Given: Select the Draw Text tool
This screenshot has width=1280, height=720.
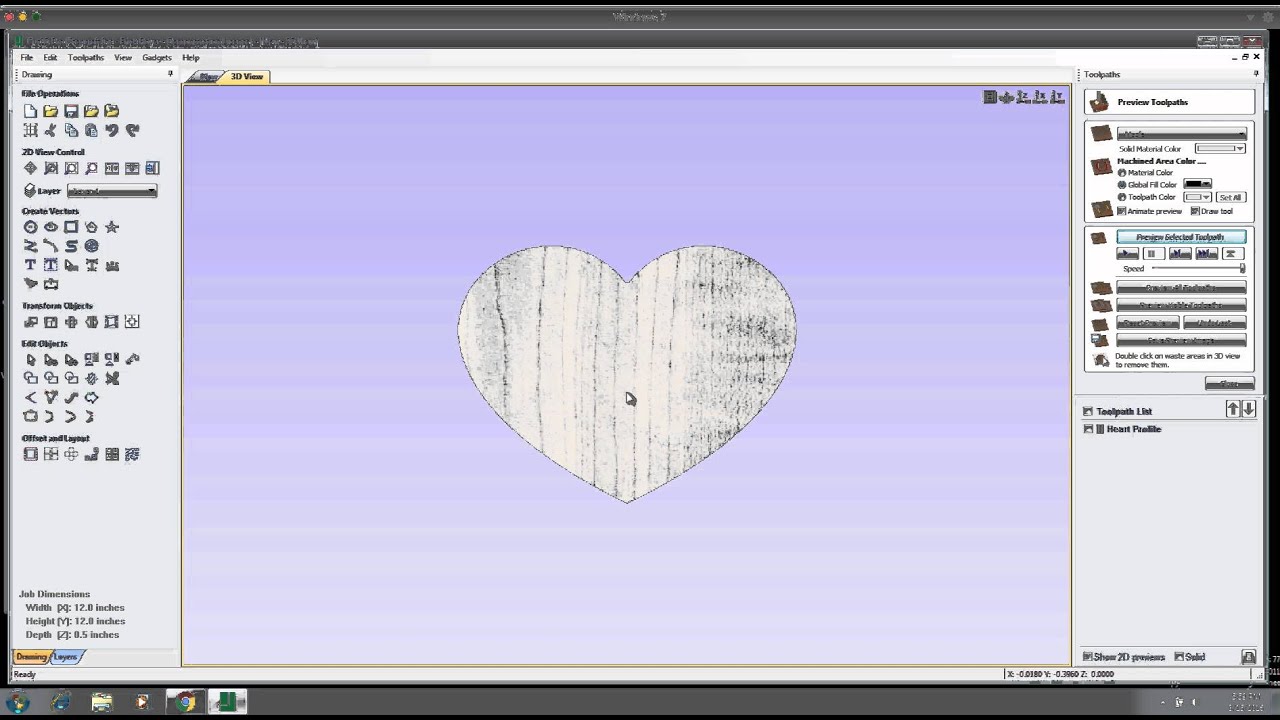Looking at the screenshot, I should (30, 265).
